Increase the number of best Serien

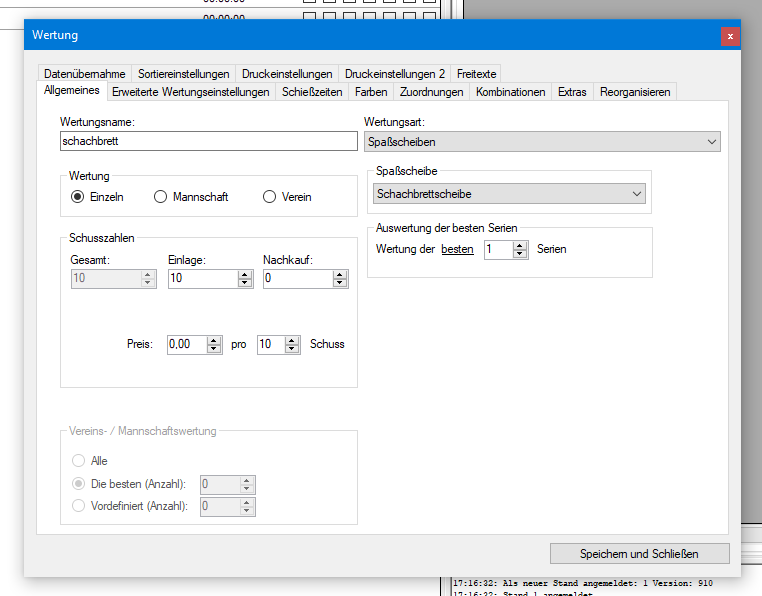pos(520,245)
